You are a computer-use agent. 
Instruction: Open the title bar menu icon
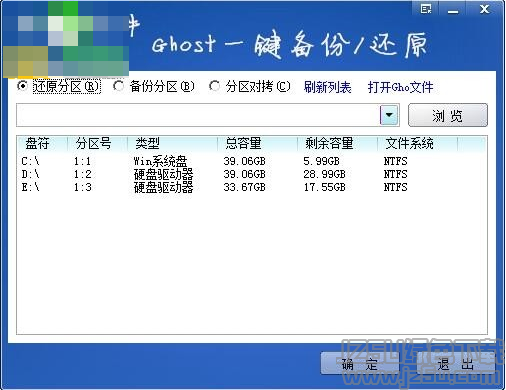pos(426,9)
